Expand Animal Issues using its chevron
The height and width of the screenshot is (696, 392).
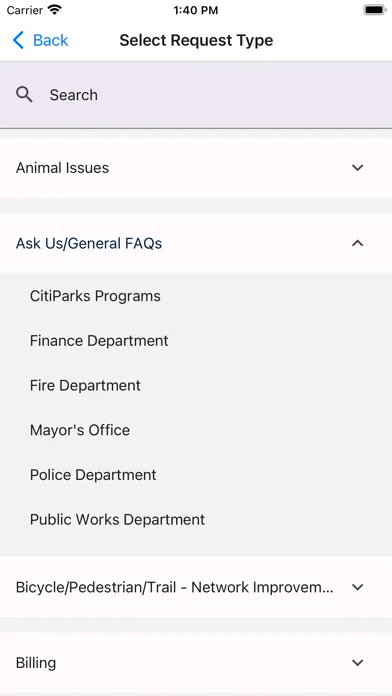357,168
